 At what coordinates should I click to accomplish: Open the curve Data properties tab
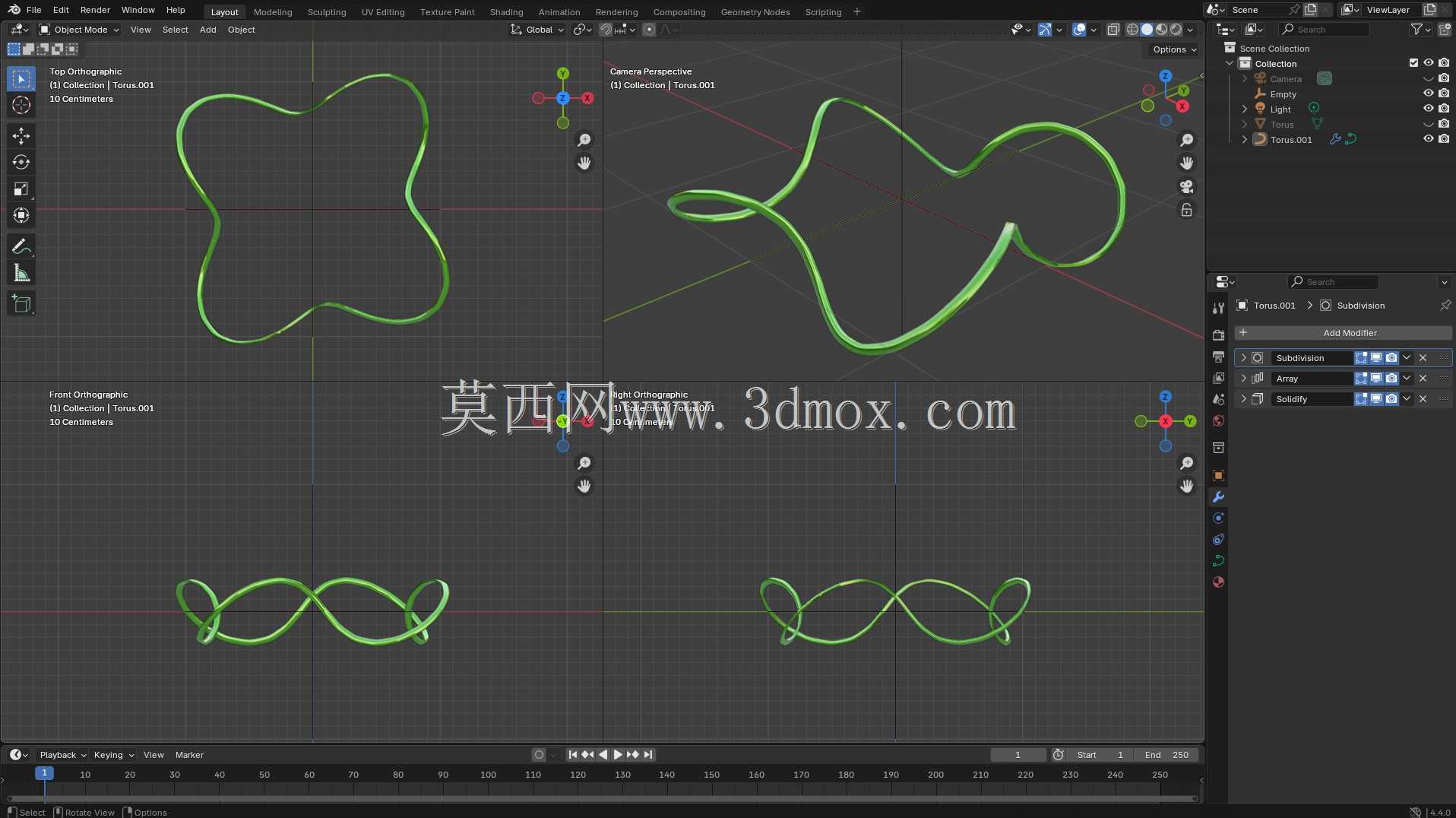1218,560
